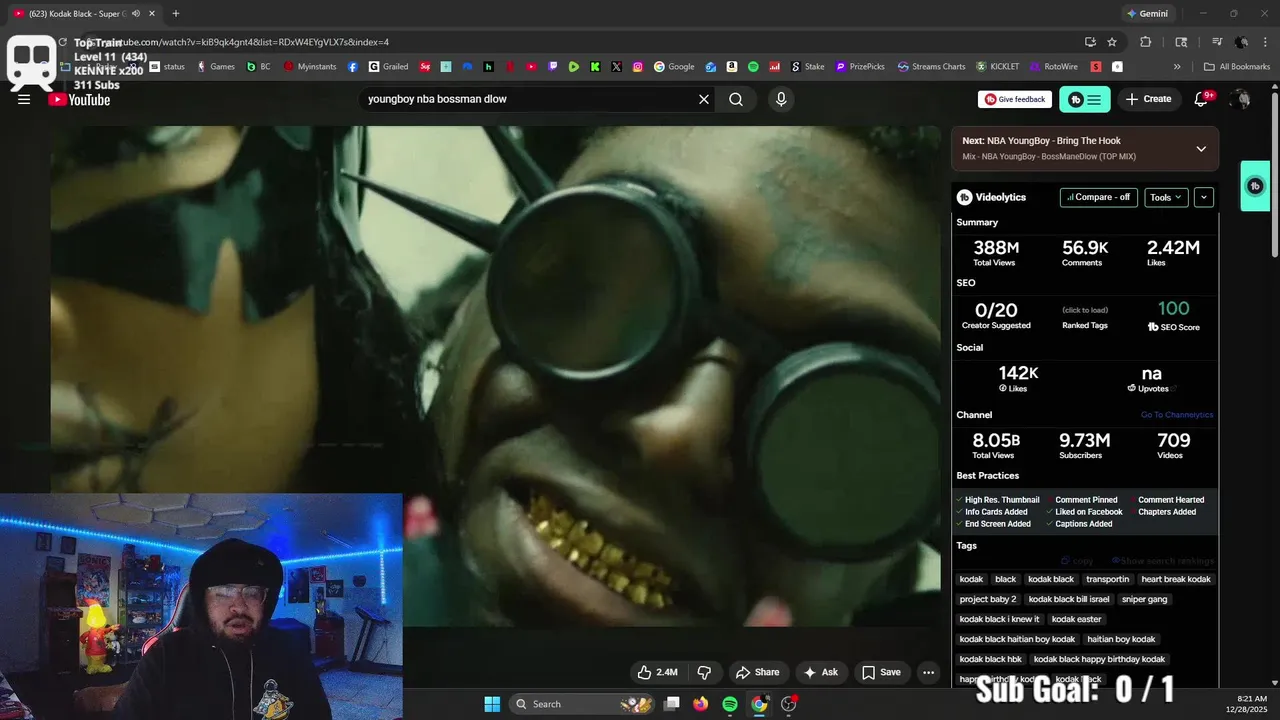1280x720 pixels.
Task: Open the Instagram bookmark icon
Action: point(638,67)
